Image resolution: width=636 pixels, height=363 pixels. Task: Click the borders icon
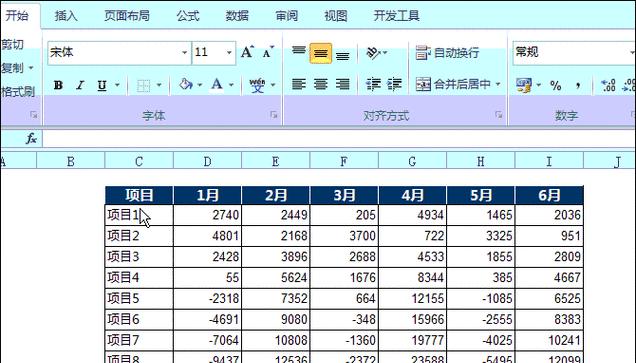144,86
